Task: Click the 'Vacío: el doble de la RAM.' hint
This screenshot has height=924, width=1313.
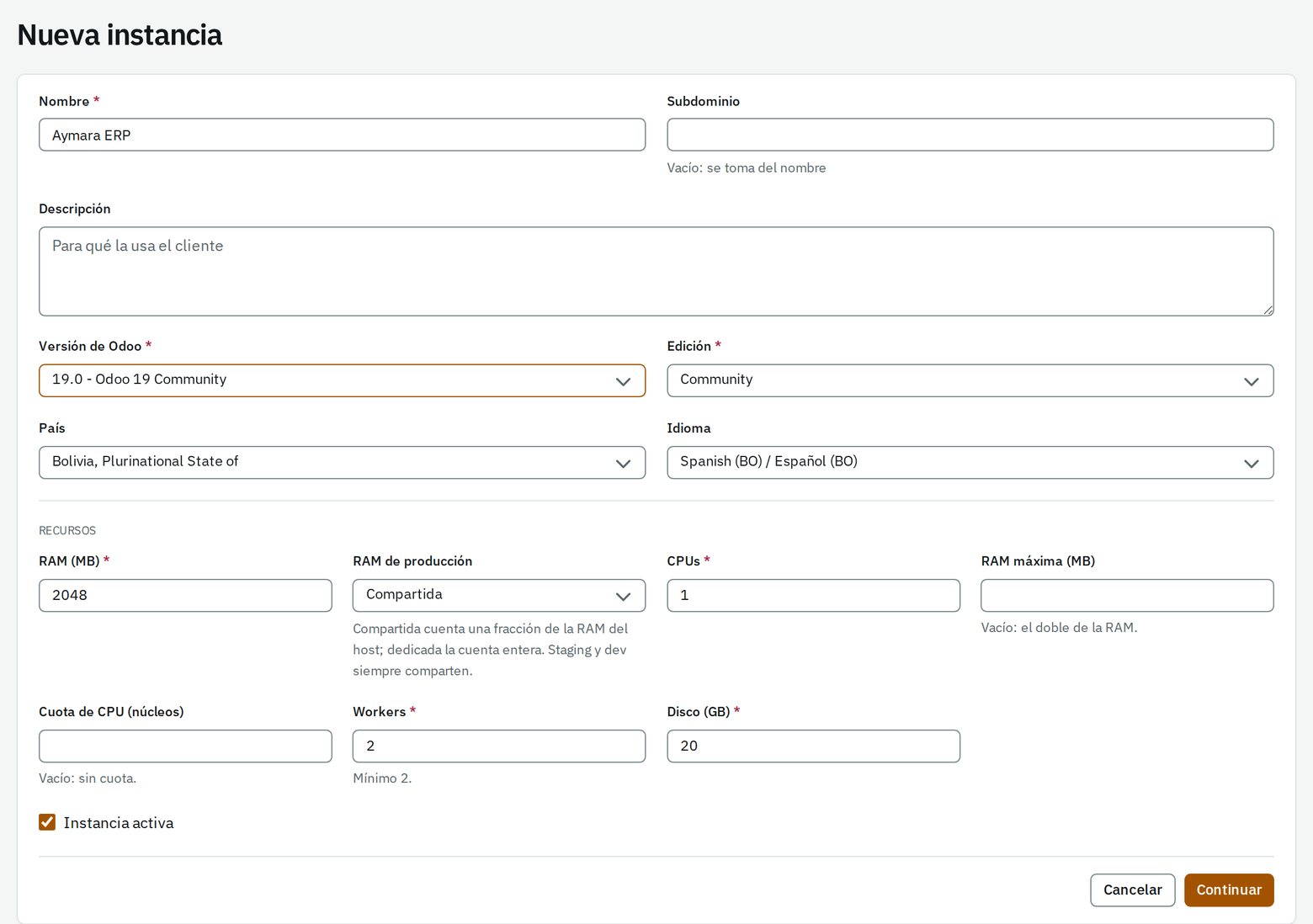Action: pos(1059,628)
